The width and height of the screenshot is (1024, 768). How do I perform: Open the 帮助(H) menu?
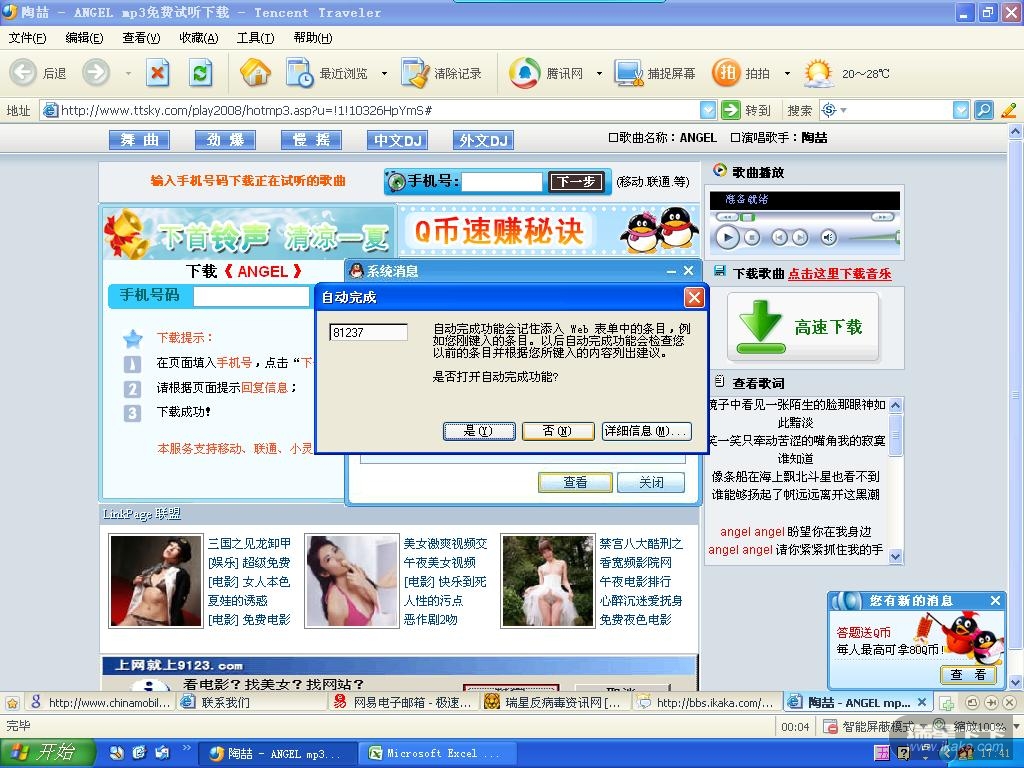tap(313, 38)
